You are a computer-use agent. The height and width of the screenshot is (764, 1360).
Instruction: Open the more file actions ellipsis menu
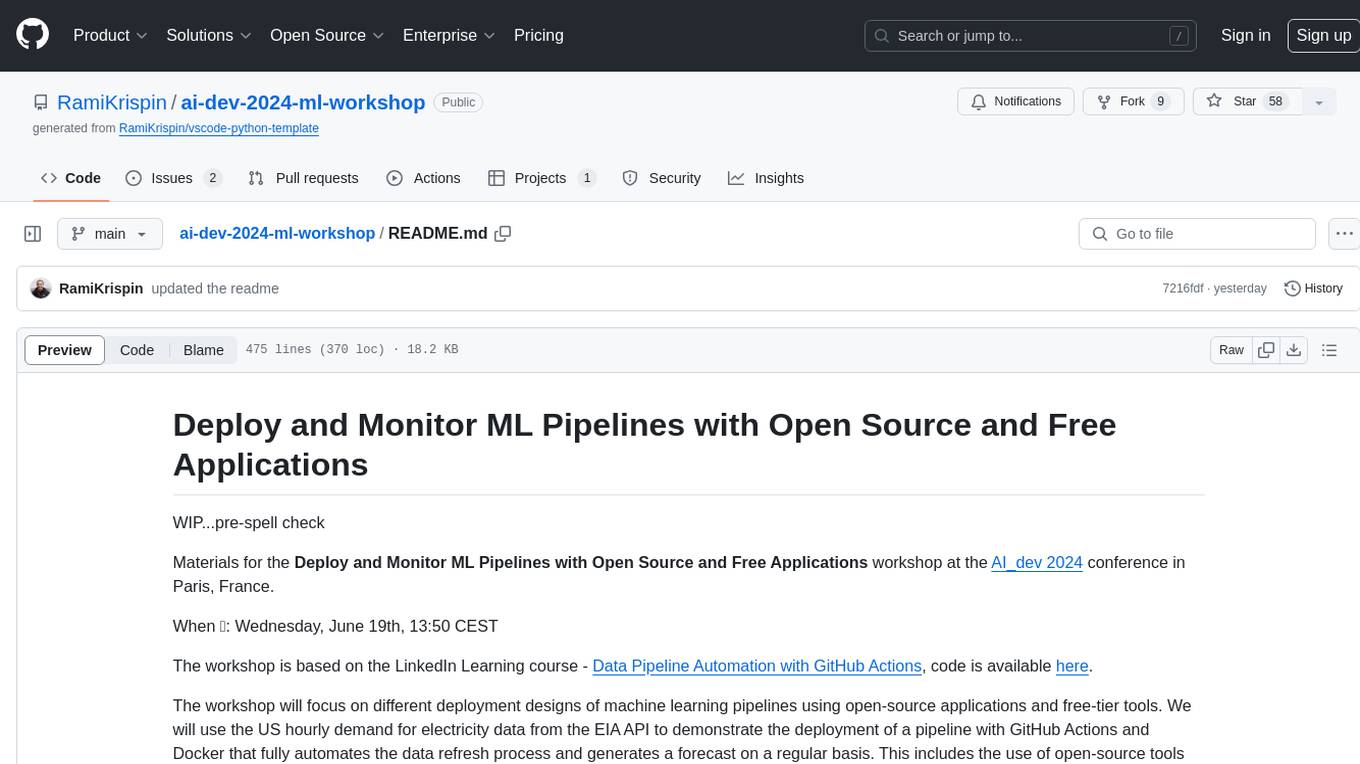point(1344,234)
